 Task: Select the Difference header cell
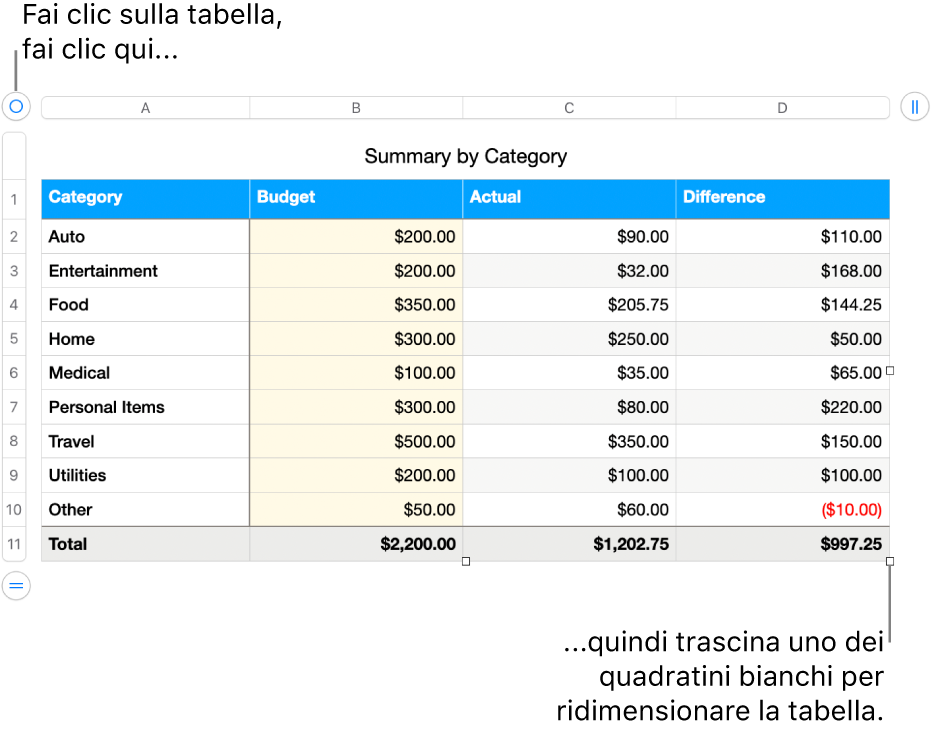tap(782, 198)
